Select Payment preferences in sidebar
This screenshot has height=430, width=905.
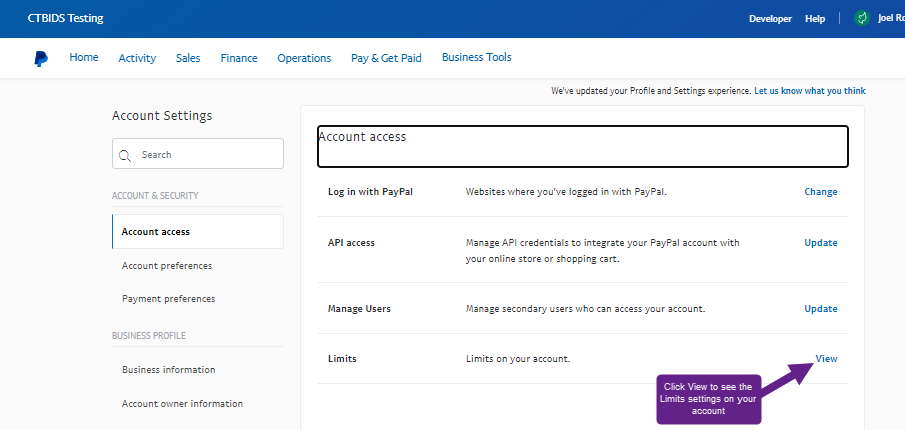pos(169,298)
